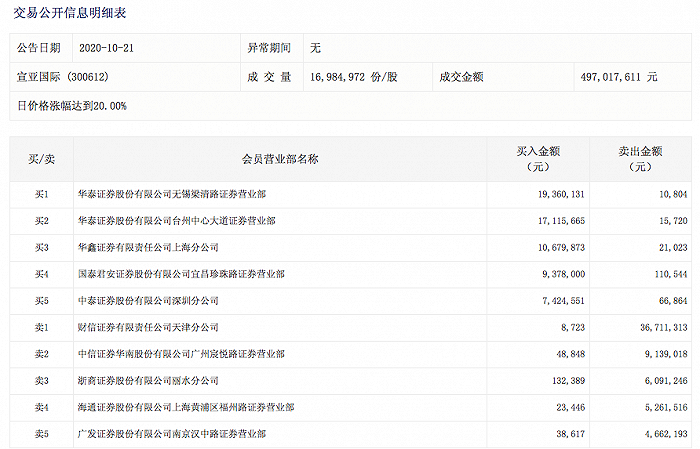Select the 卖2 row label
This screenshot has height=449, width=700.
(x=42, y=354)
